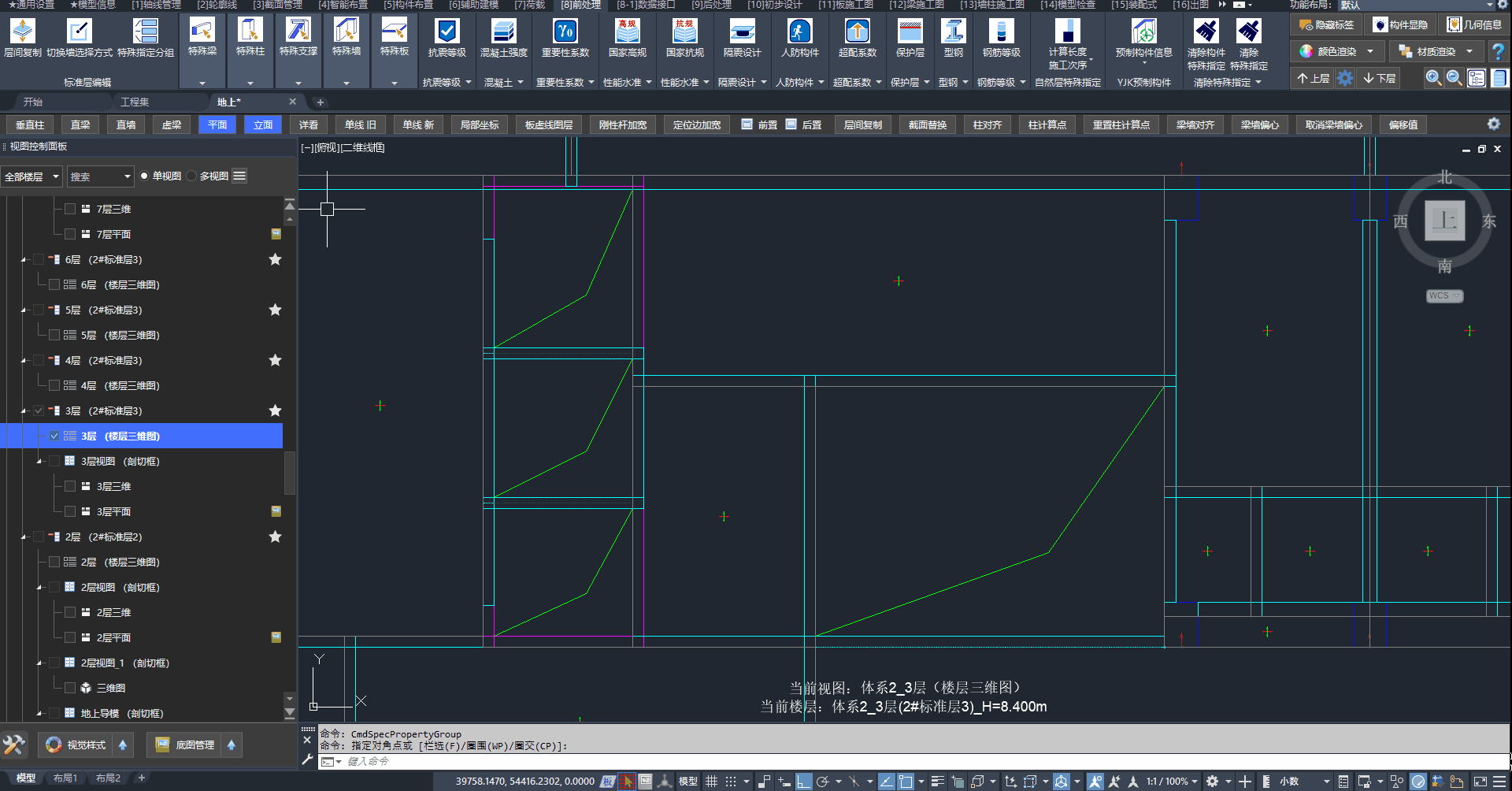Open 计算长度 施工次序 icon

click(x=1067, y=32)
